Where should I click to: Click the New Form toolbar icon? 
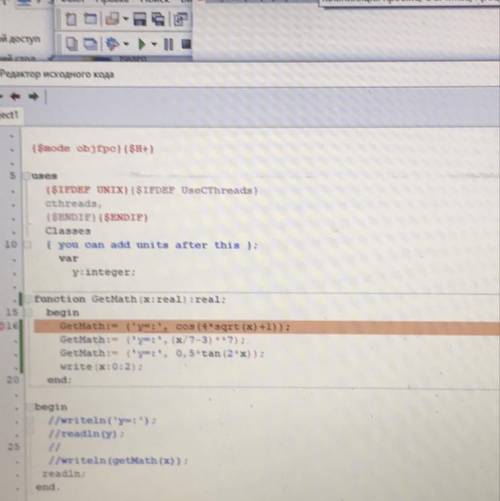click(x=90, y=19)
